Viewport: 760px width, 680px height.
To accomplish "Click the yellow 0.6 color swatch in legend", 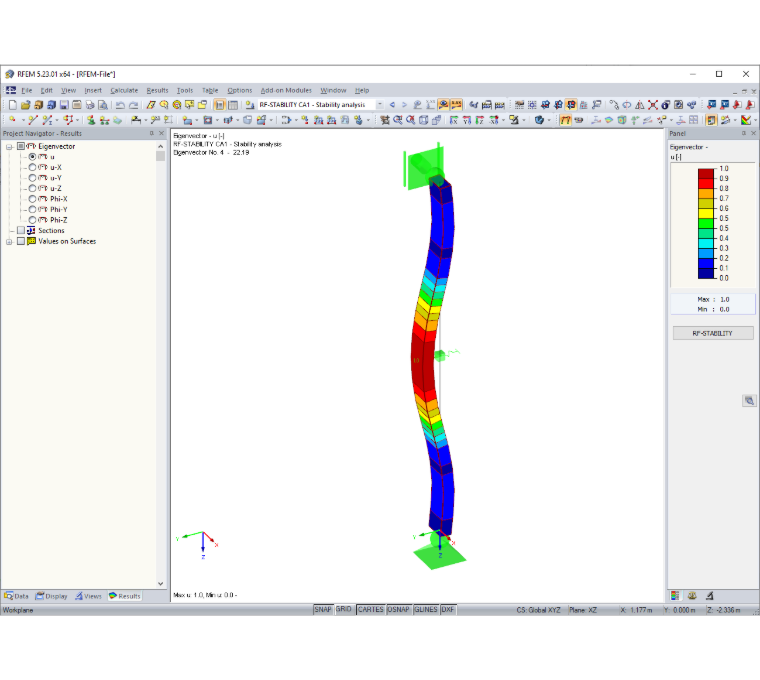I will pyautogui.click(x=706, y=213).
